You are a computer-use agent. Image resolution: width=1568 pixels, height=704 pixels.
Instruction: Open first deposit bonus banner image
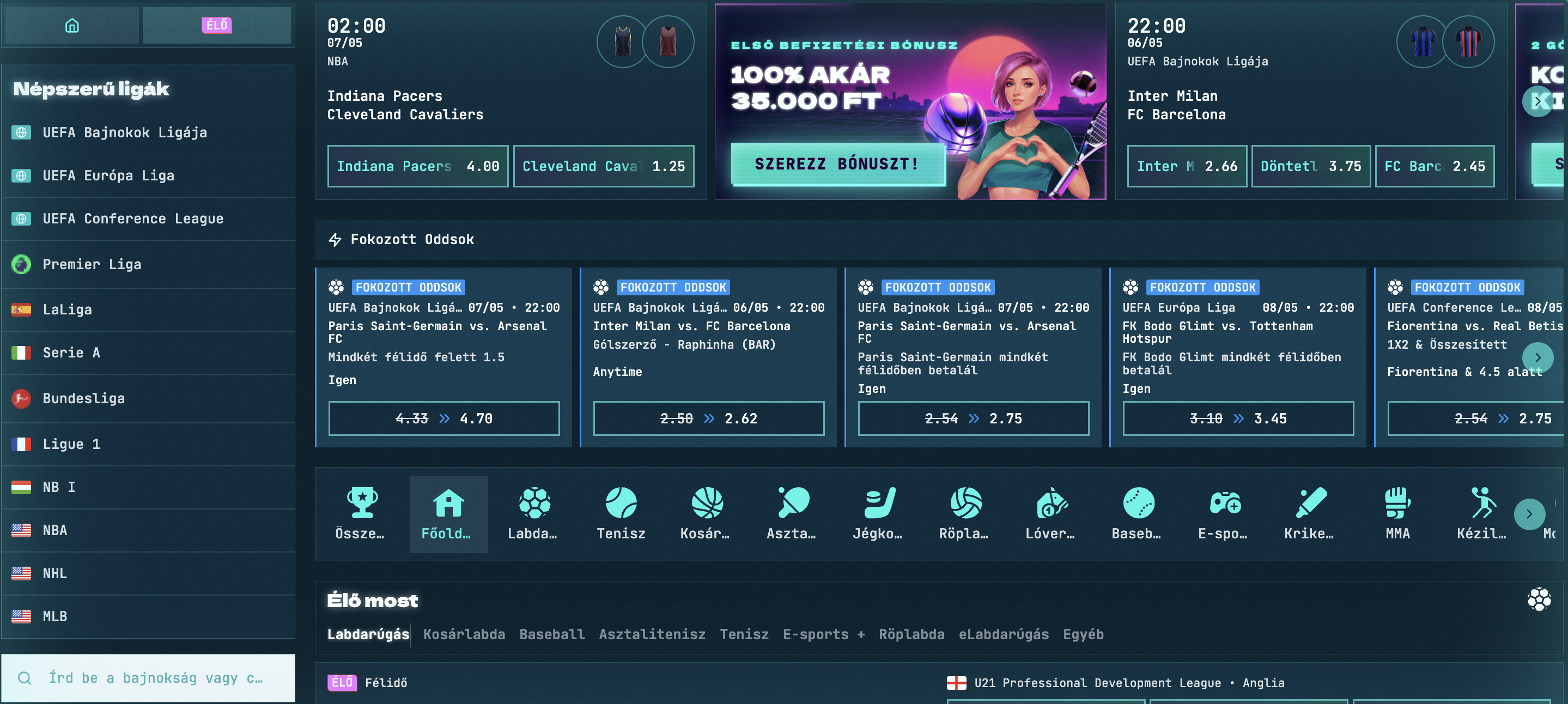click(x=910, y=102)
